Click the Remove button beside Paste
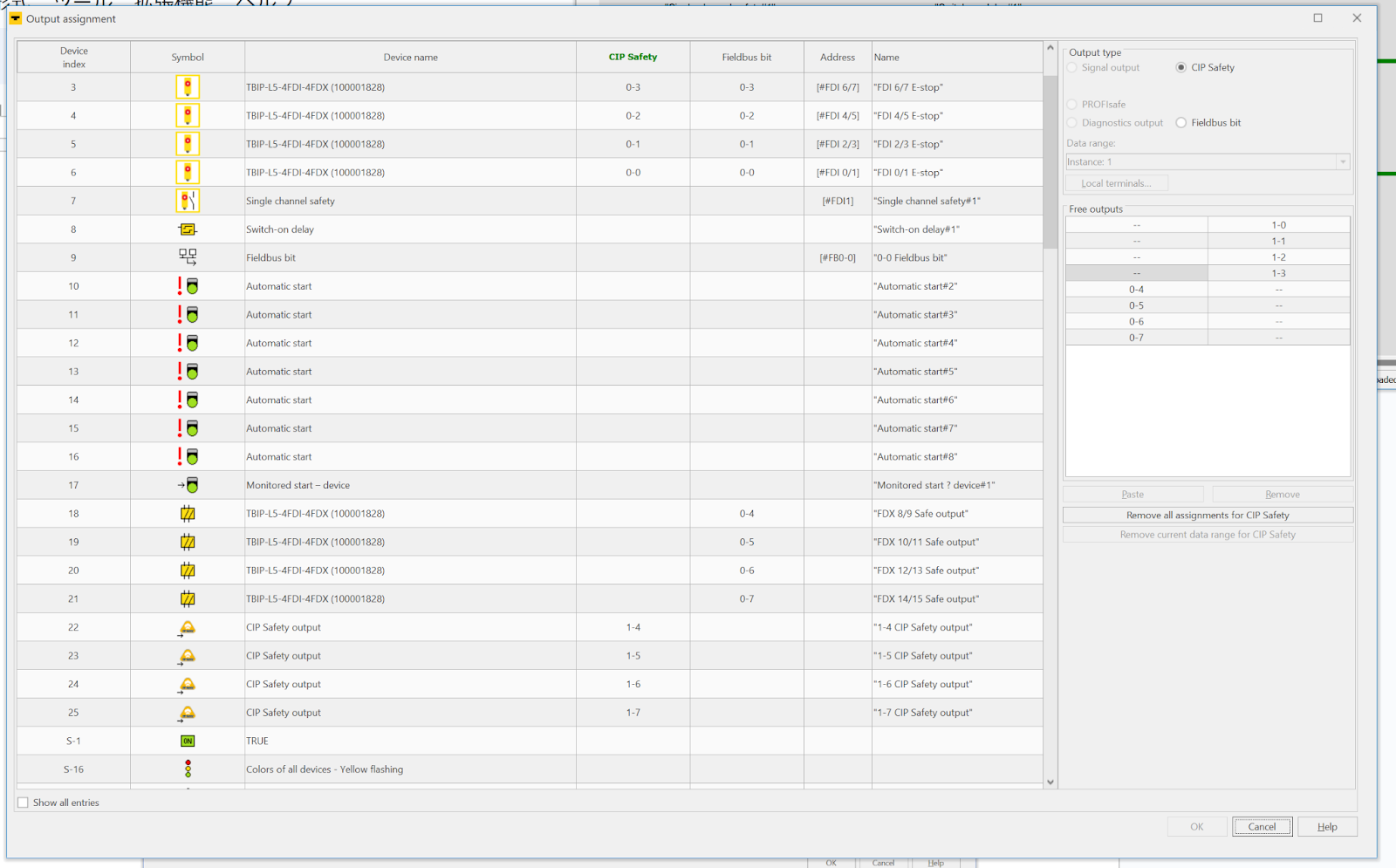 point(1283,495)
